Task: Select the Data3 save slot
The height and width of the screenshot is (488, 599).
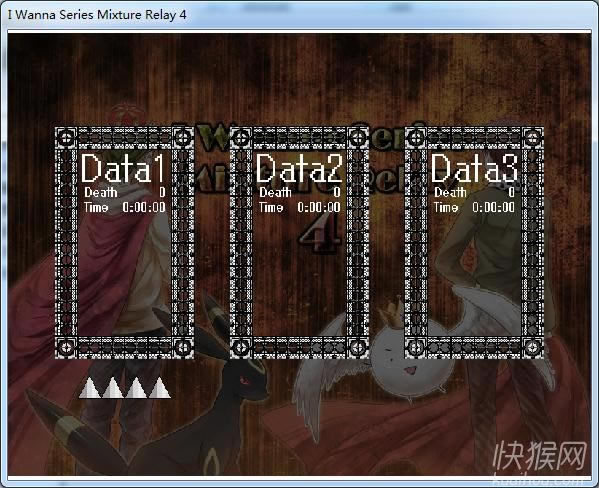Action: tap(474, 243)
